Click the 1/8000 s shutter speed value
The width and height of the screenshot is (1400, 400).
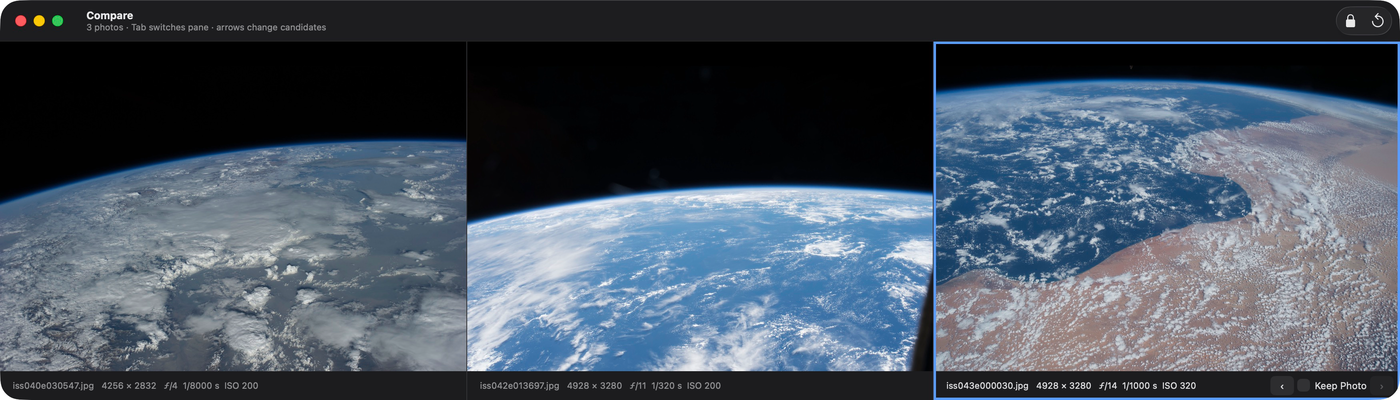(x=199, y=386)
